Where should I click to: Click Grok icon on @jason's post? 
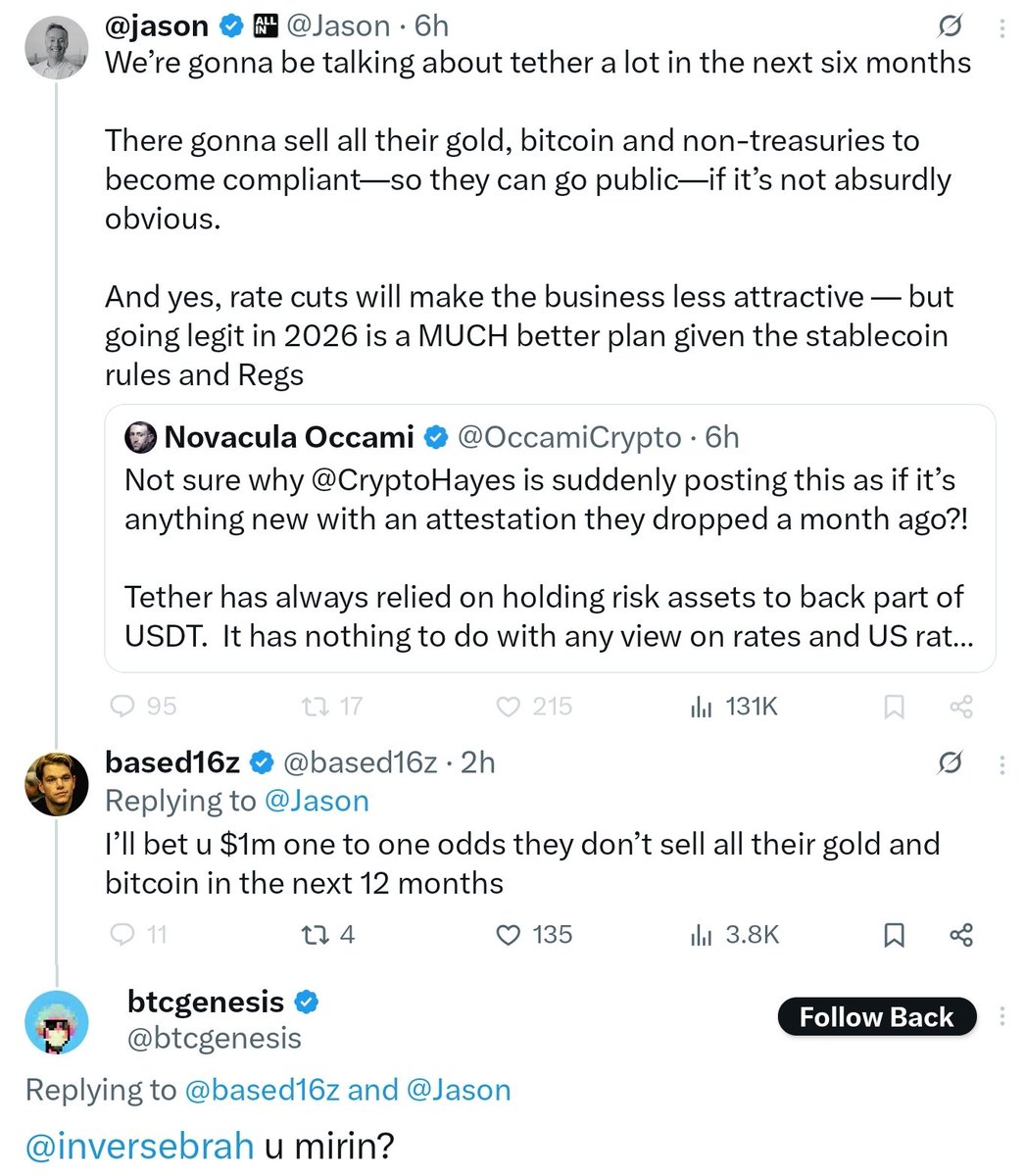tap(950, 25)
